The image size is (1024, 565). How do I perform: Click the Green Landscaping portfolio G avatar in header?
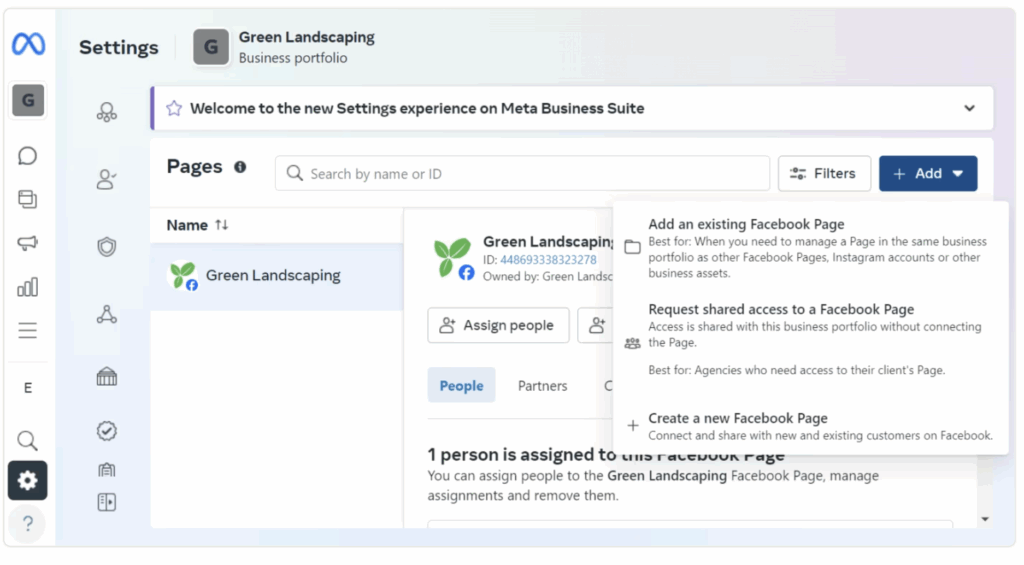pos(211,47)
